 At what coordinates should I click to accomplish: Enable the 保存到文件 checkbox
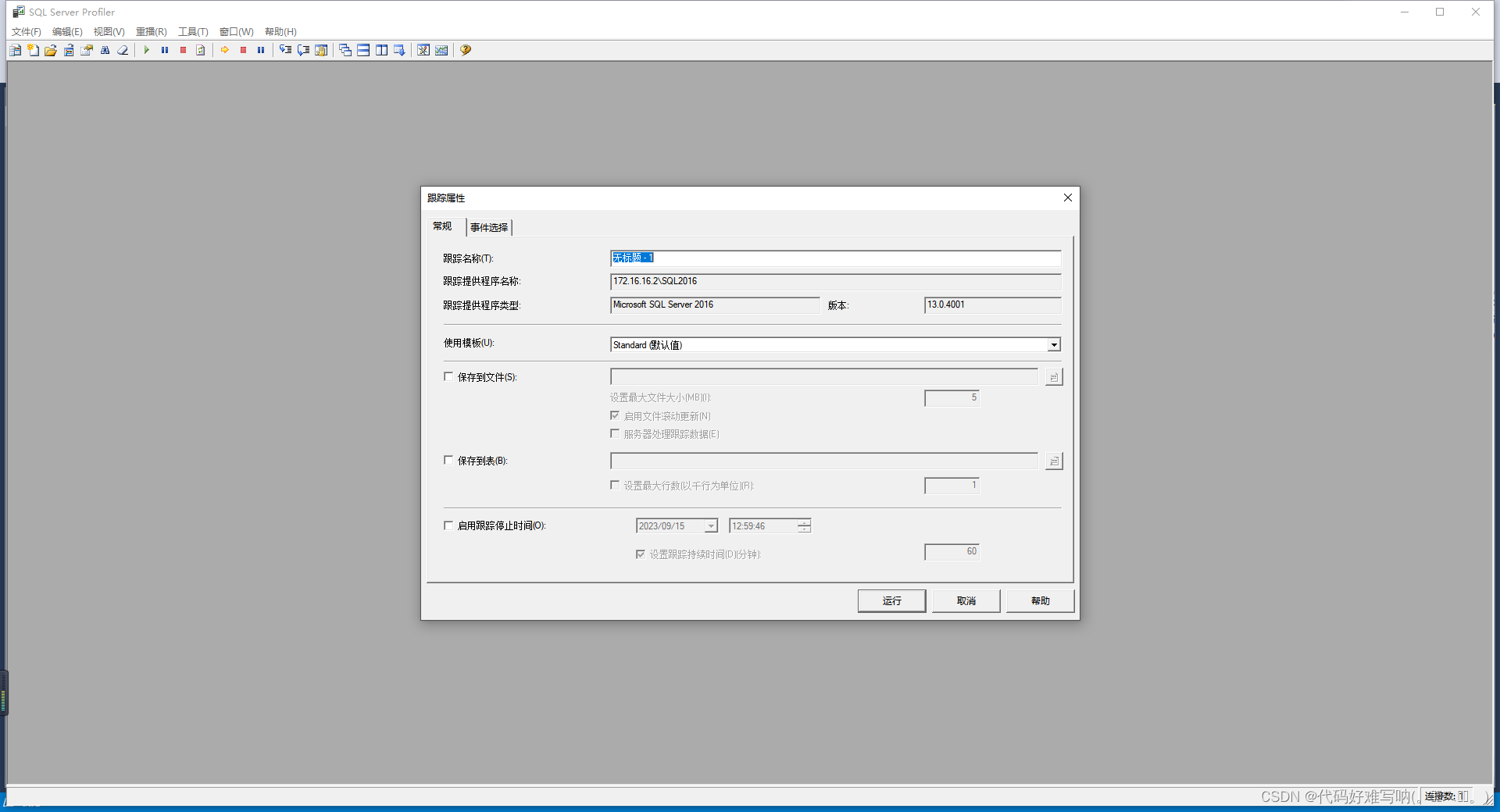(448, 376)
